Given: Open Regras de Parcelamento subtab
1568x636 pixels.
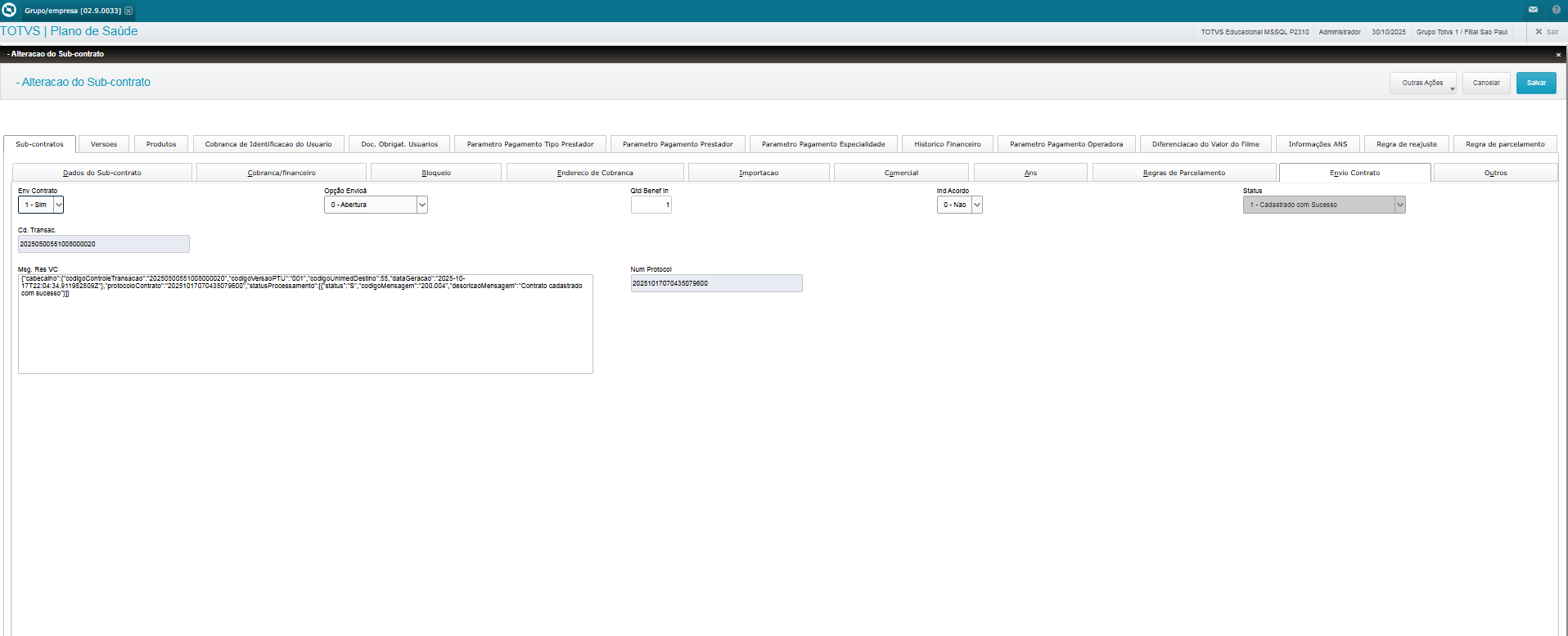Looking at the screenshot, I should click(x=1184, y=173).
